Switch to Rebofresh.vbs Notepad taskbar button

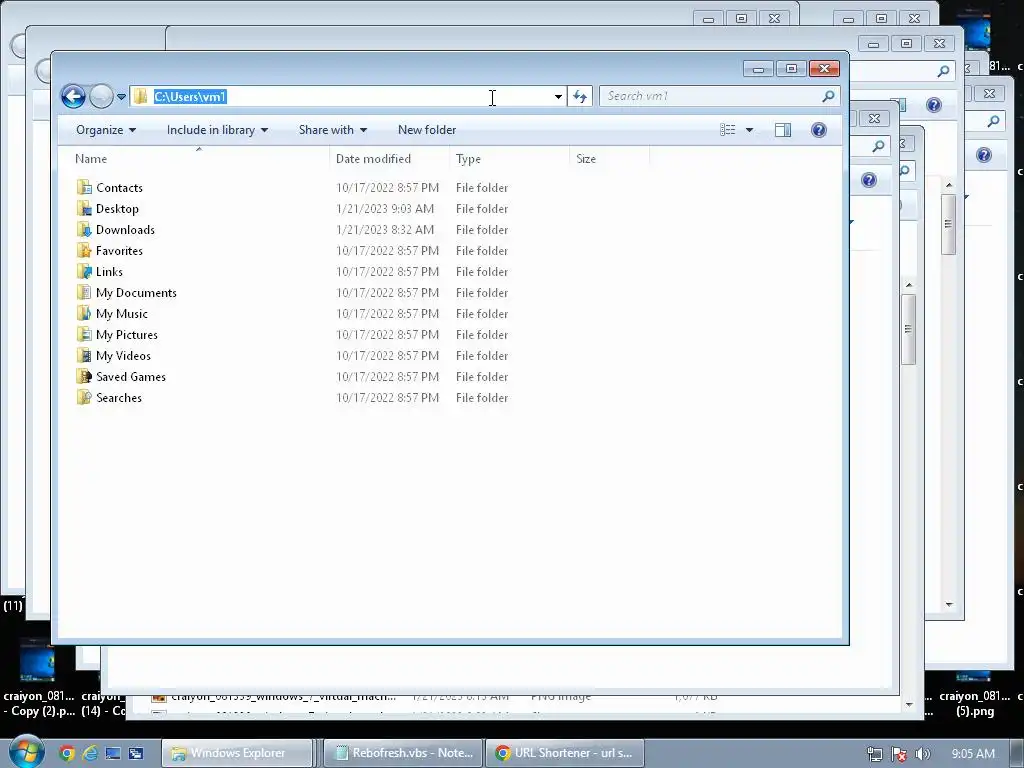tap(403, 753)
